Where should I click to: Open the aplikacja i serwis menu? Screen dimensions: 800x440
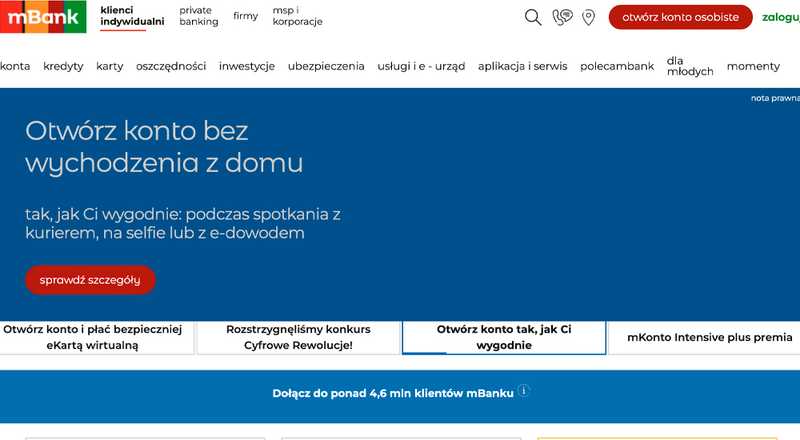pyautogui.click(x=522, y=66)
